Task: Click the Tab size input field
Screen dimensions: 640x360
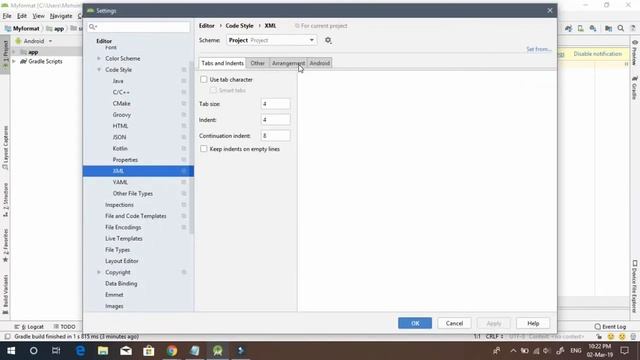Action: pyautogui.click(x=276, y=104)
